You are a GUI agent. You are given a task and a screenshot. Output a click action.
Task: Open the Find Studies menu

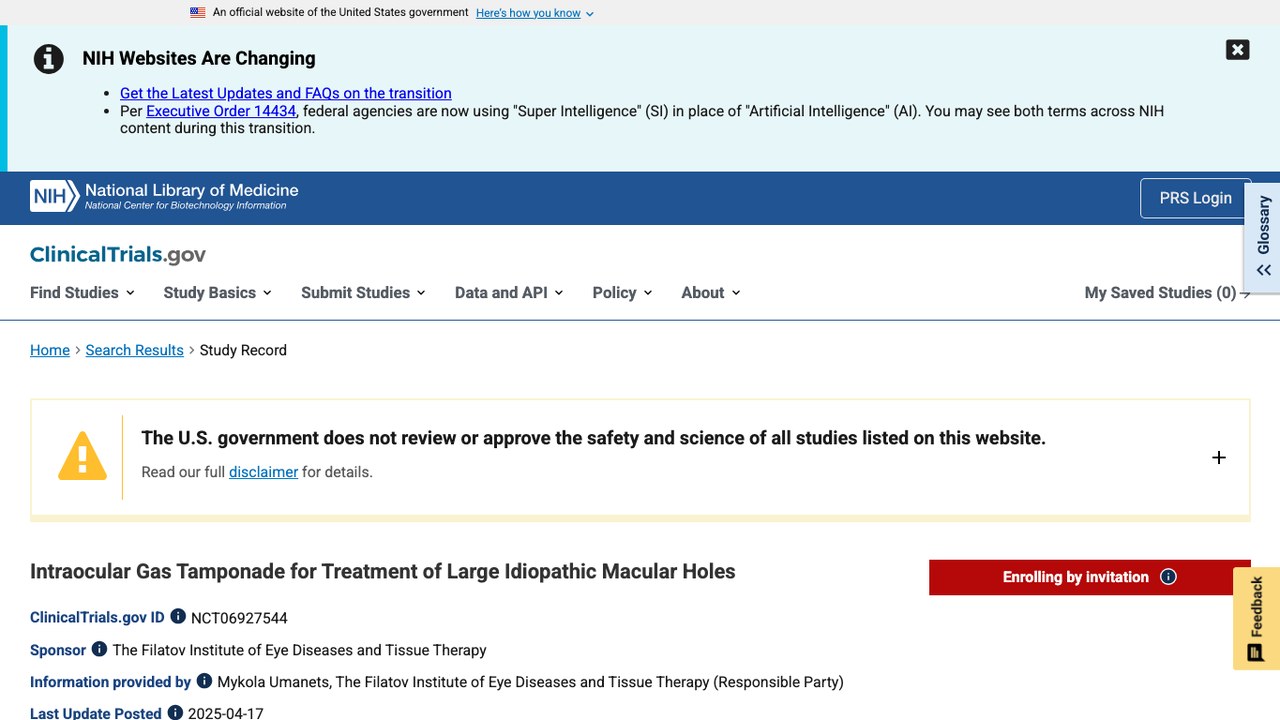pyautogui.click(x=82, y=292)
